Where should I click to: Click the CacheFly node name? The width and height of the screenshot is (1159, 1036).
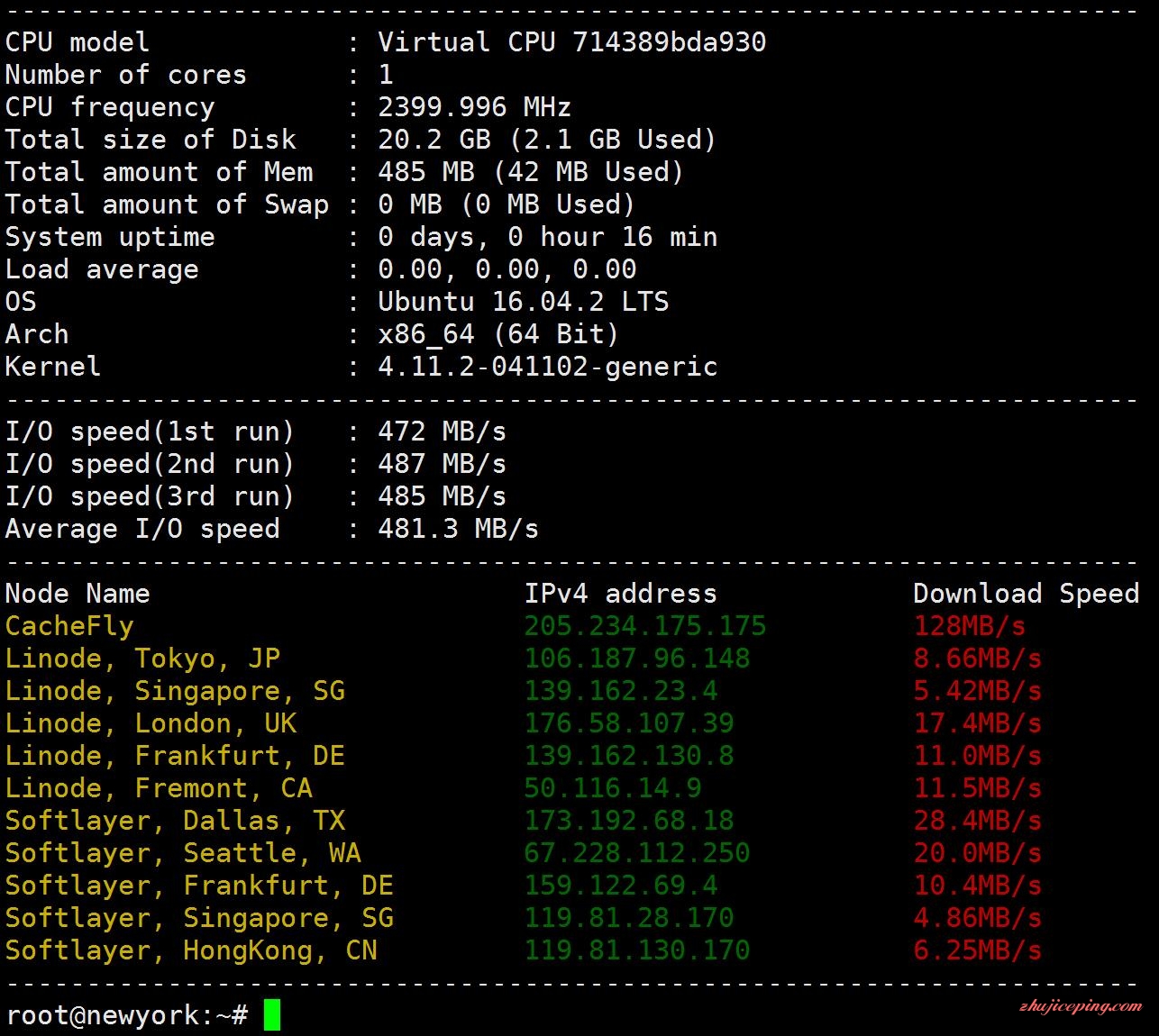tap(69, 626)
